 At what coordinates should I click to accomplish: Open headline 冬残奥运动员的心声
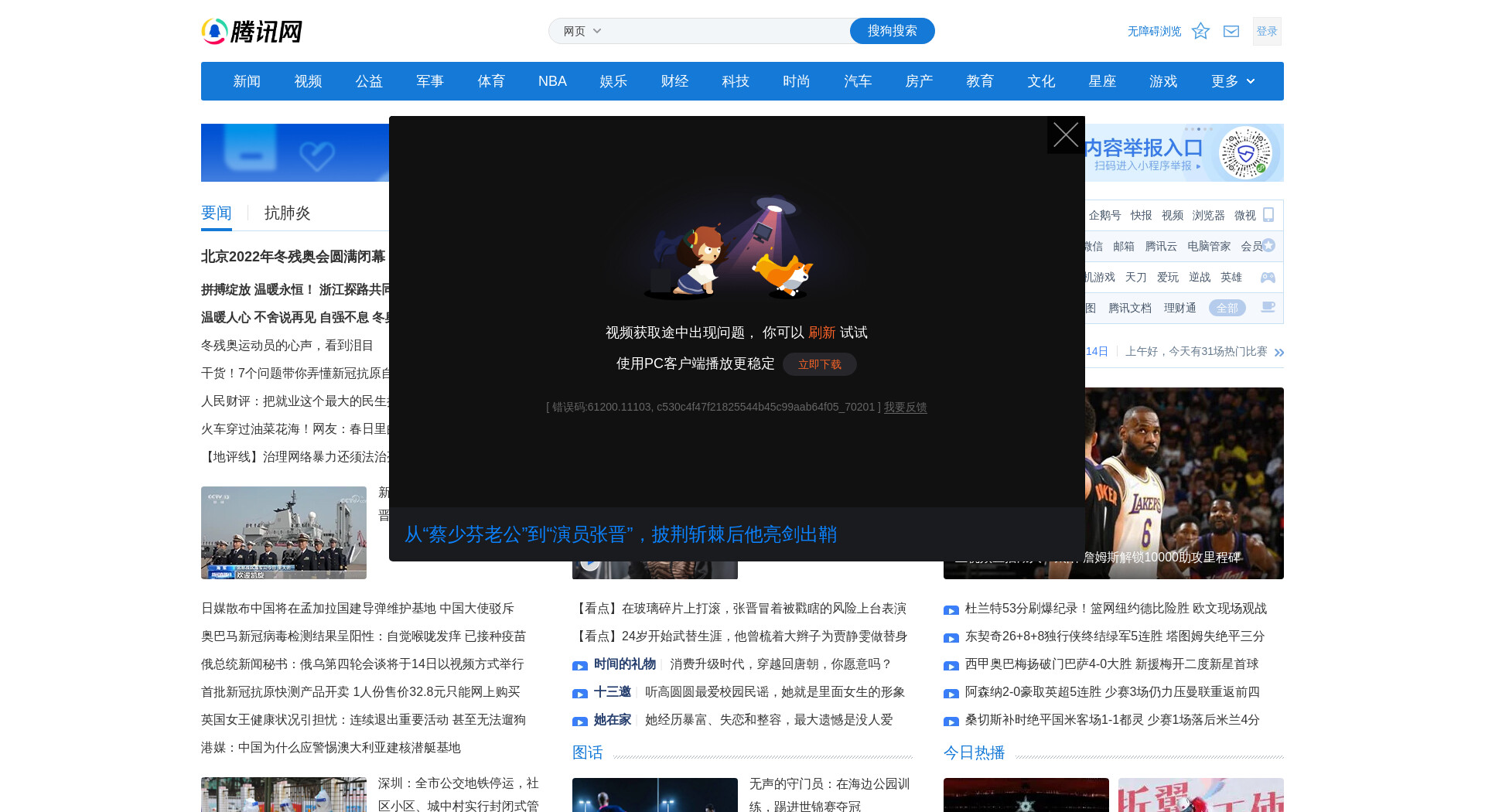[288, 346]
